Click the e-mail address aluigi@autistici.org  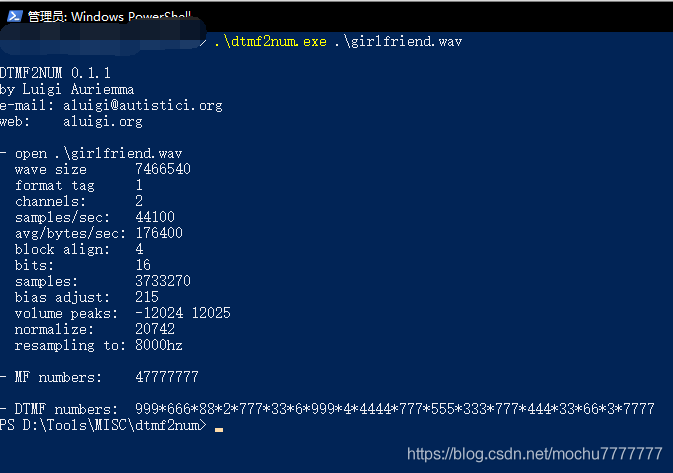coord(143,105)
